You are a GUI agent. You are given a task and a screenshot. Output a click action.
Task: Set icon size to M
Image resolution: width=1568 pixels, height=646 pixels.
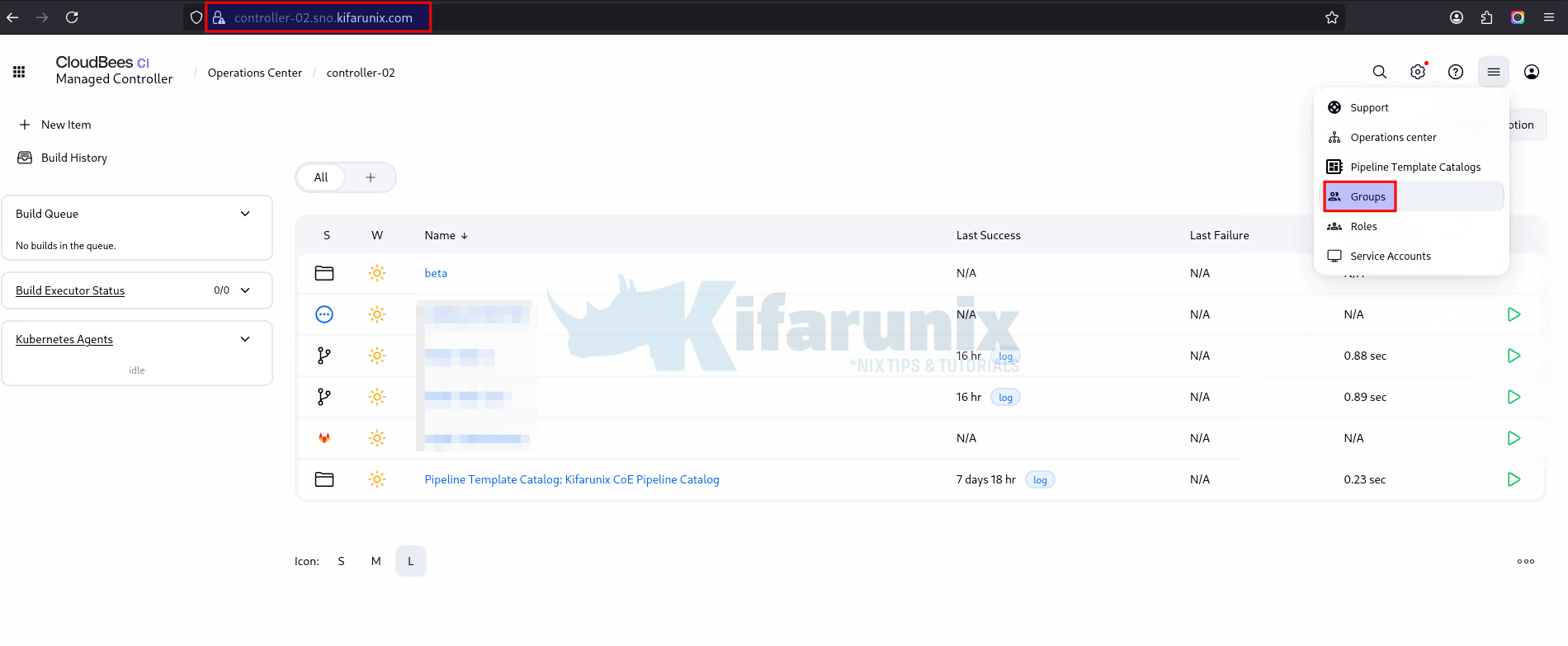[x=375, y=561]
